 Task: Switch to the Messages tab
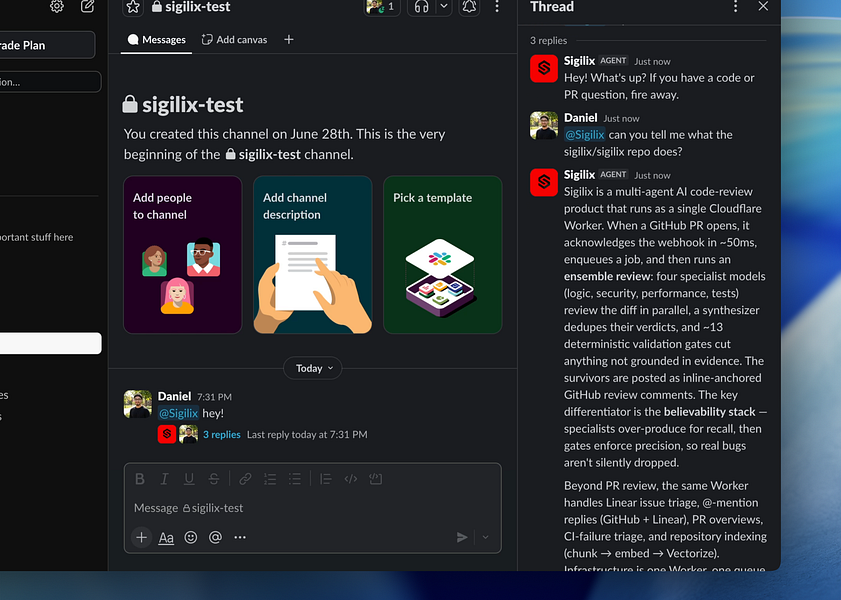point(157,40)
